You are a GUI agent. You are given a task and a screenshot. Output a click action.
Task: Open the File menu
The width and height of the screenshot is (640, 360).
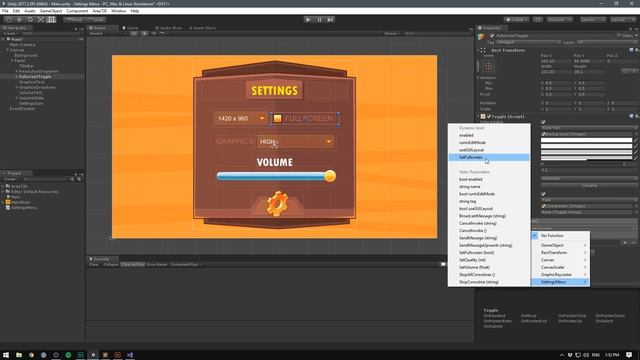5,11
